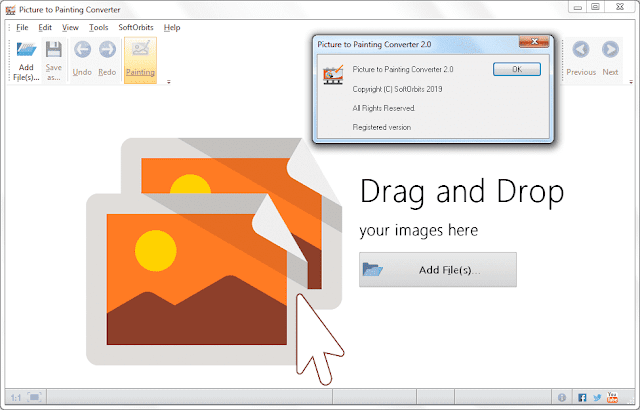This screenshot has width=640, height=410.
Task: Open the YouTube link icon
Action: click(x=612, y=397)
